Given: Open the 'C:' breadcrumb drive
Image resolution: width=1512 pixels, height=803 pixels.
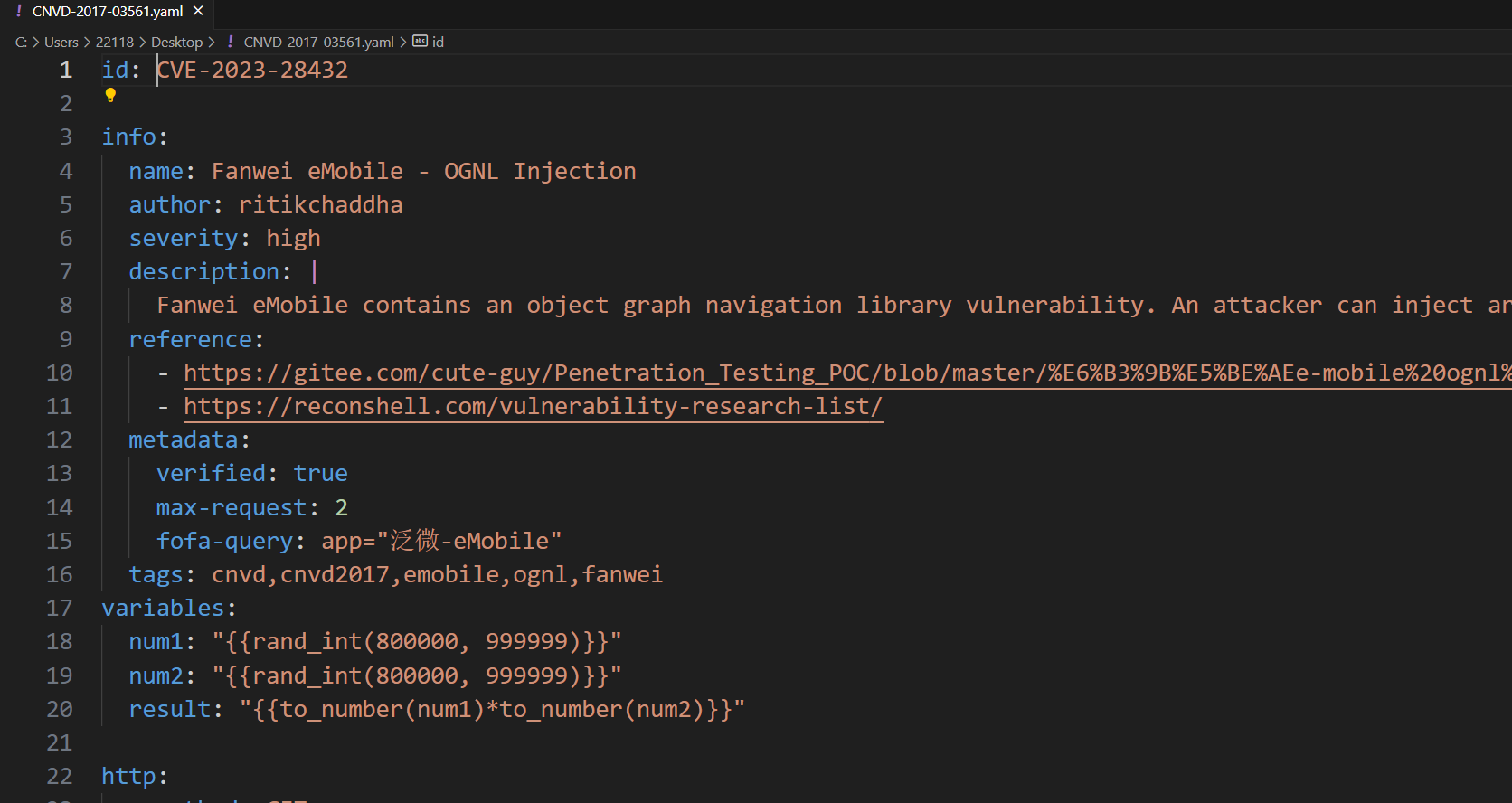Looking at the screenshot, I should (x=21, y=42).
